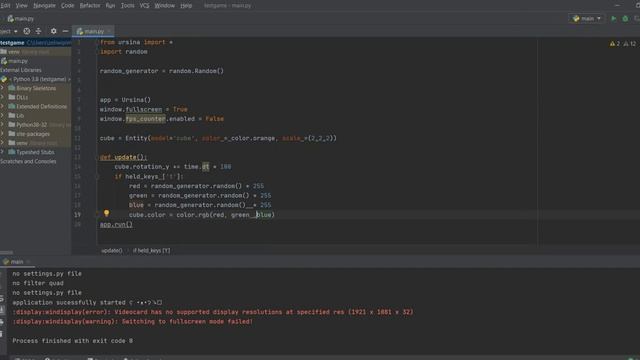Click the fold marker beside the if held_keys line
The image size is (640, 360).
tap(97, 176)
